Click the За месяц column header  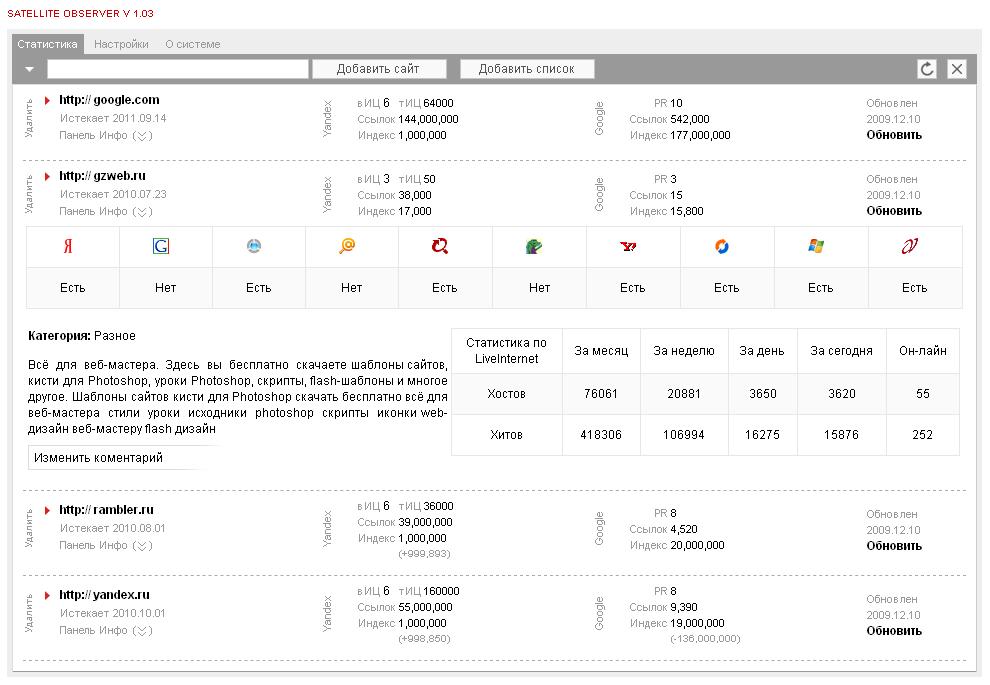601,351
